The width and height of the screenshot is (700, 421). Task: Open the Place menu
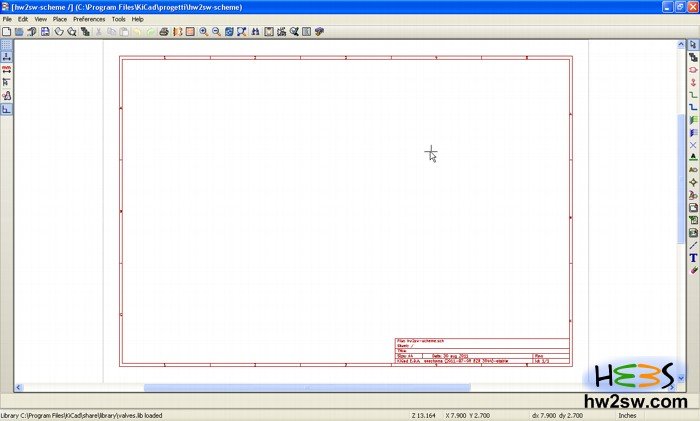point(60,19)
